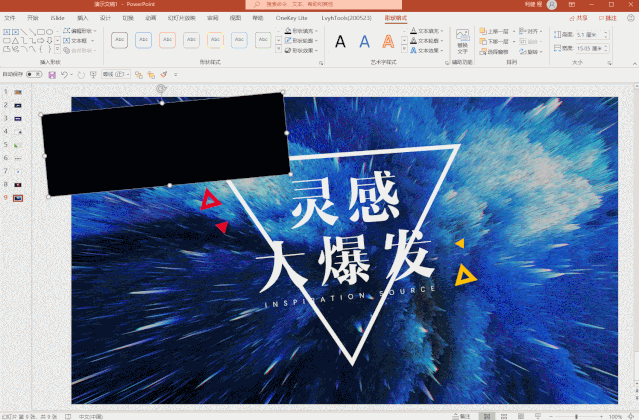Click the blue A WordArt style
639x420 pixels.
[364, 41]
